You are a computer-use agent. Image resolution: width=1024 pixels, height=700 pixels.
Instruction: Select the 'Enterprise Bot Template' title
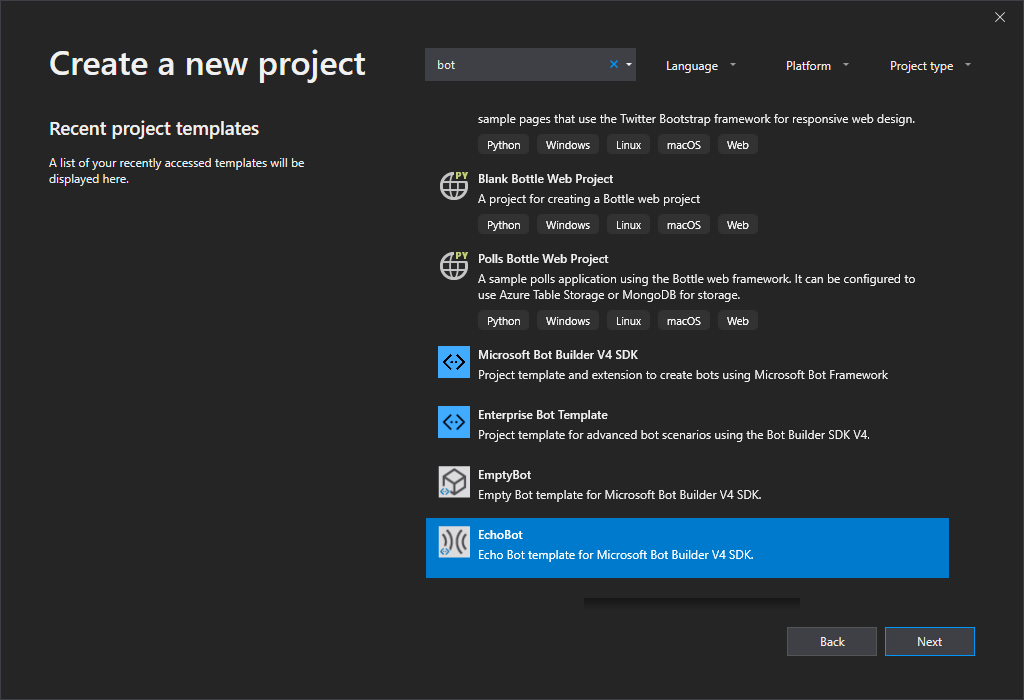click(543, 415)
